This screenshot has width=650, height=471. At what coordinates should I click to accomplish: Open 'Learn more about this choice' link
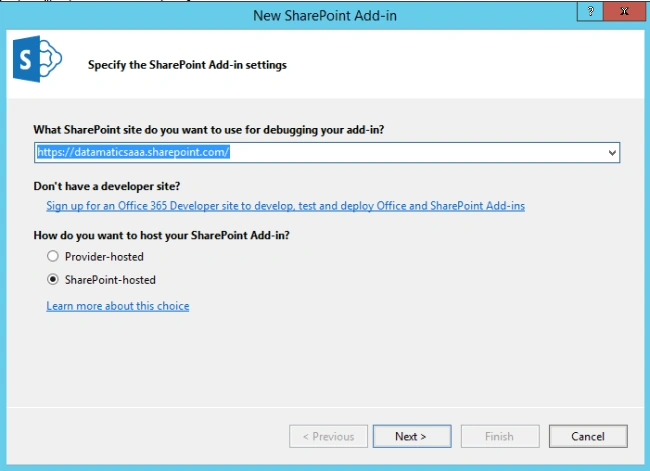pos(118,306)
